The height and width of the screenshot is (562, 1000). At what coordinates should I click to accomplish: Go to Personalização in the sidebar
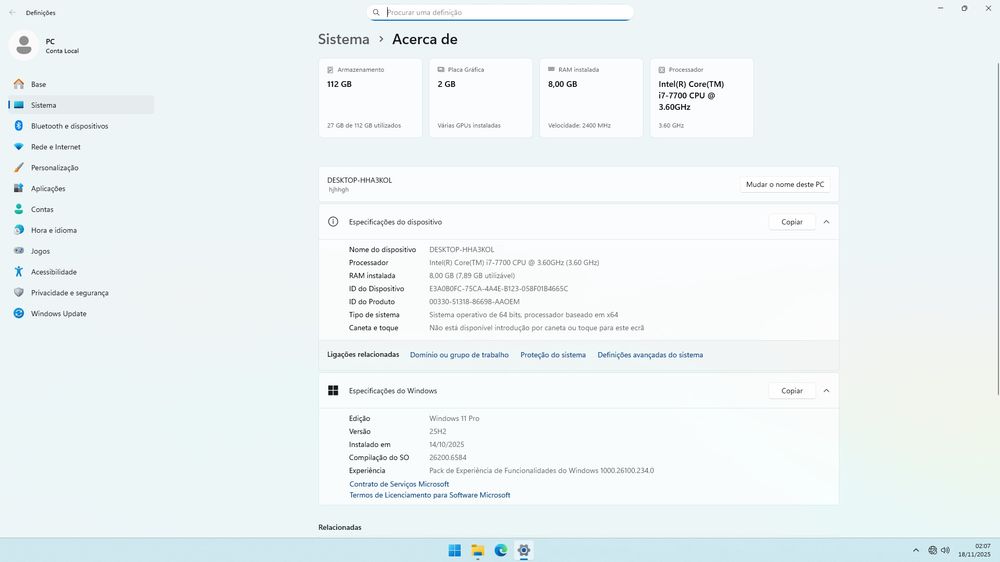tap(81, 167)
